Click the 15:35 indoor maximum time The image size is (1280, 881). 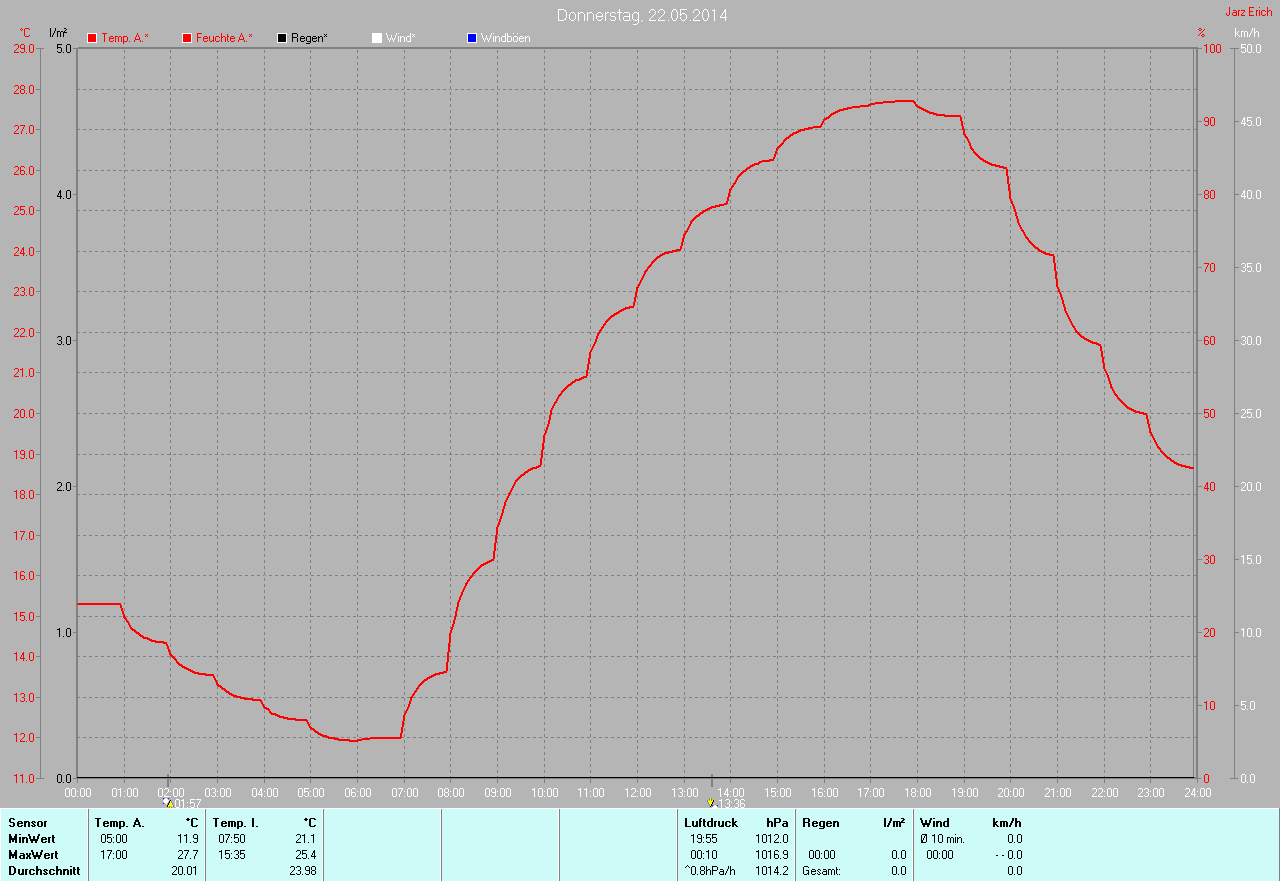pos(232,855)
